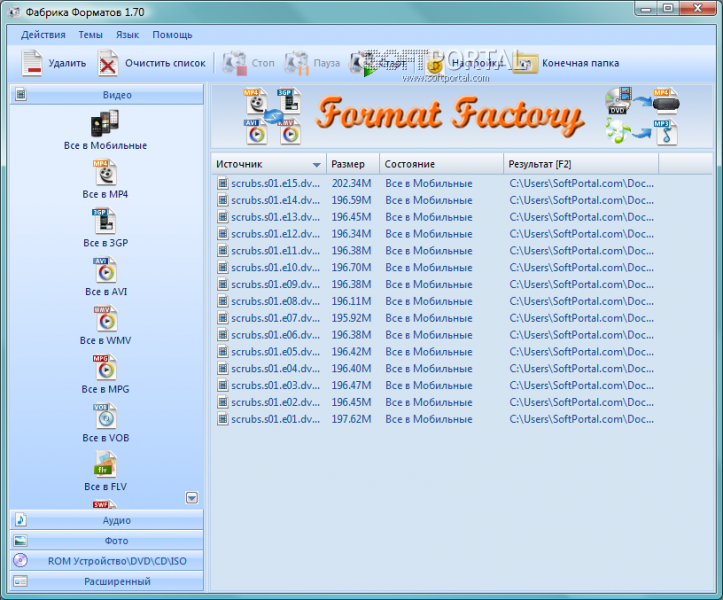Choose the Все в 3GP icon
The image size is (723, 600).
coord(105,221)
